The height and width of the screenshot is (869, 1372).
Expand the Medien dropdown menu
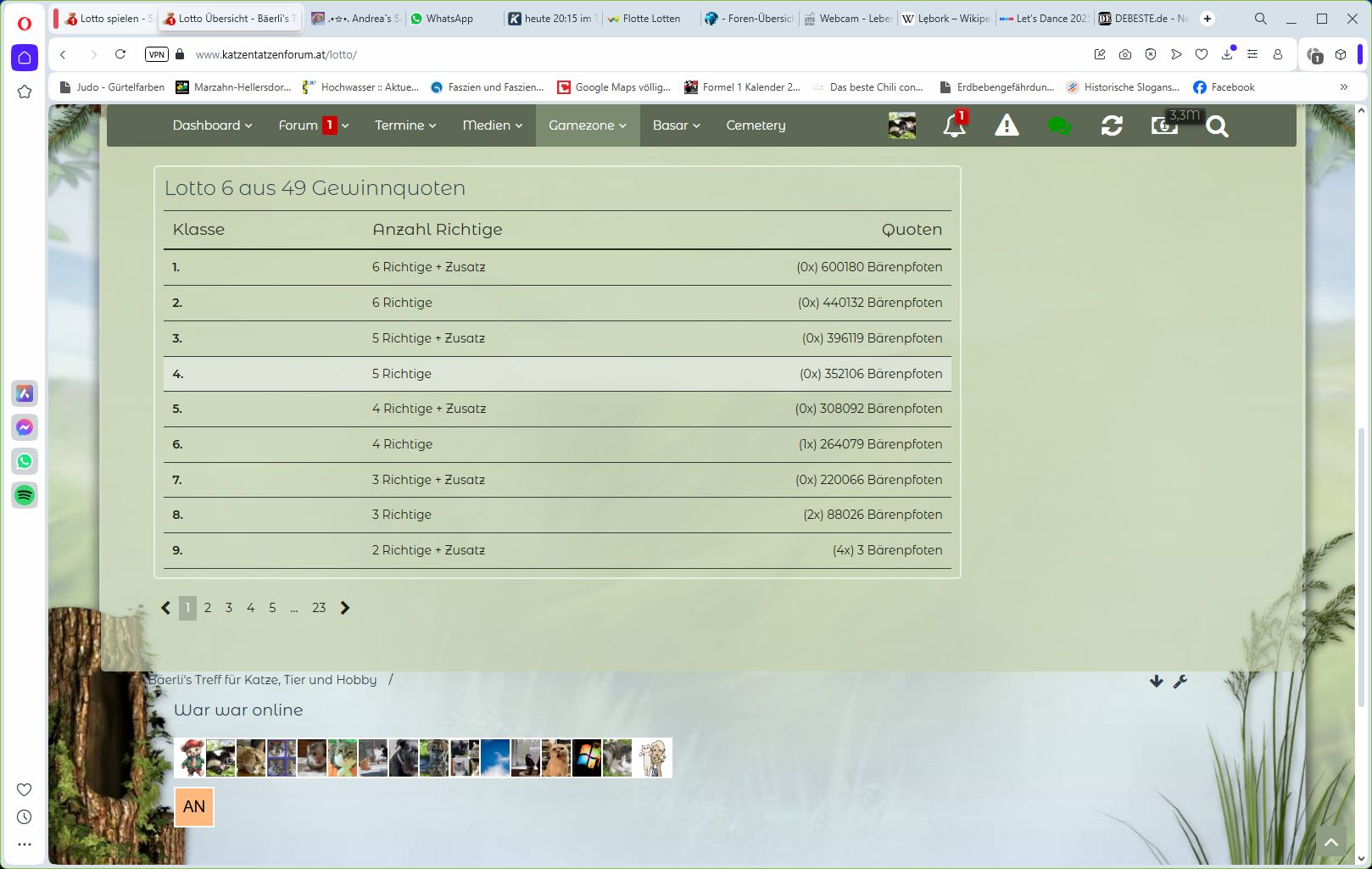coord(492,125)
